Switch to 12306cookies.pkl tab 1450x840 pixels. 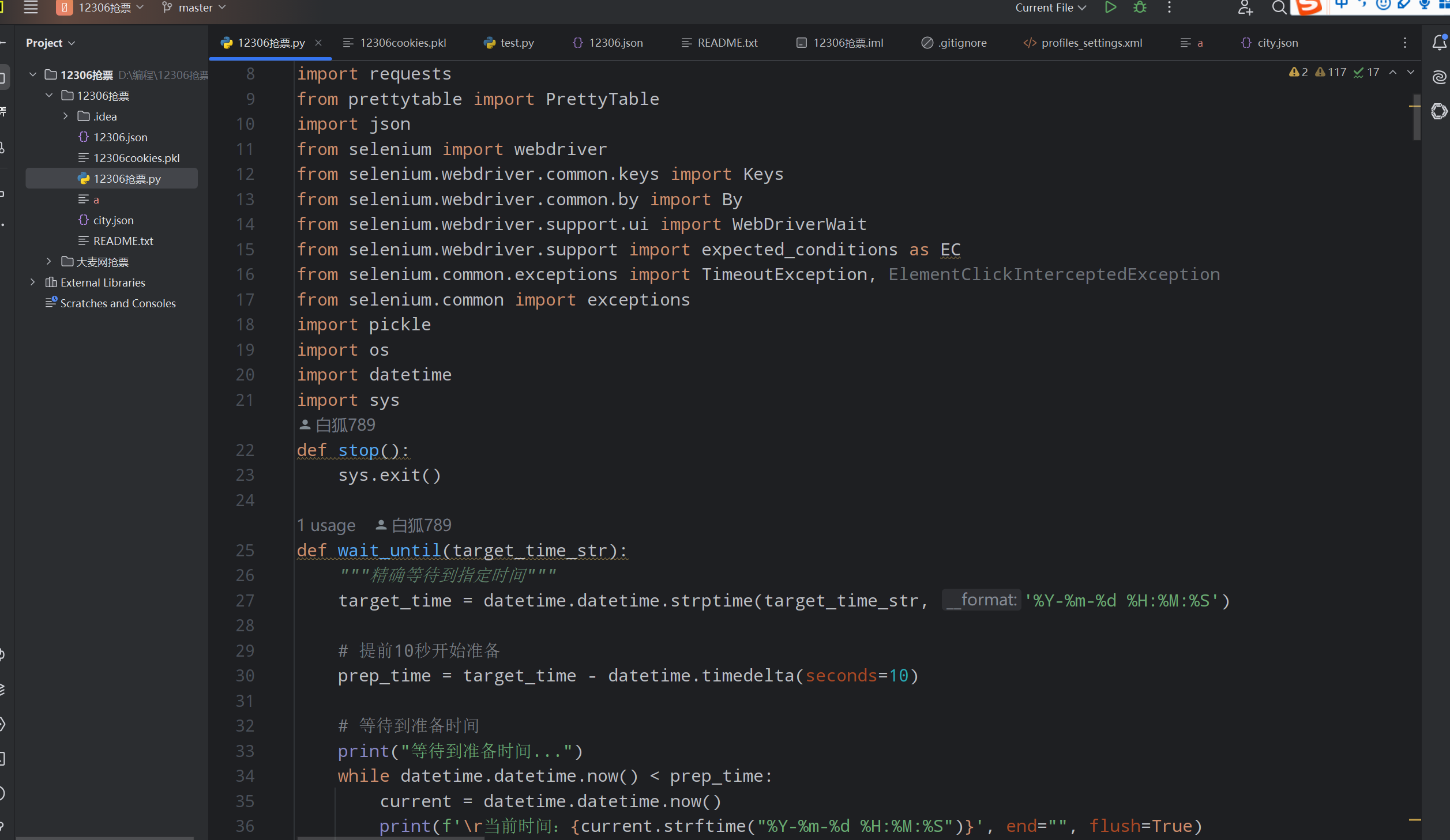point(395,43)
